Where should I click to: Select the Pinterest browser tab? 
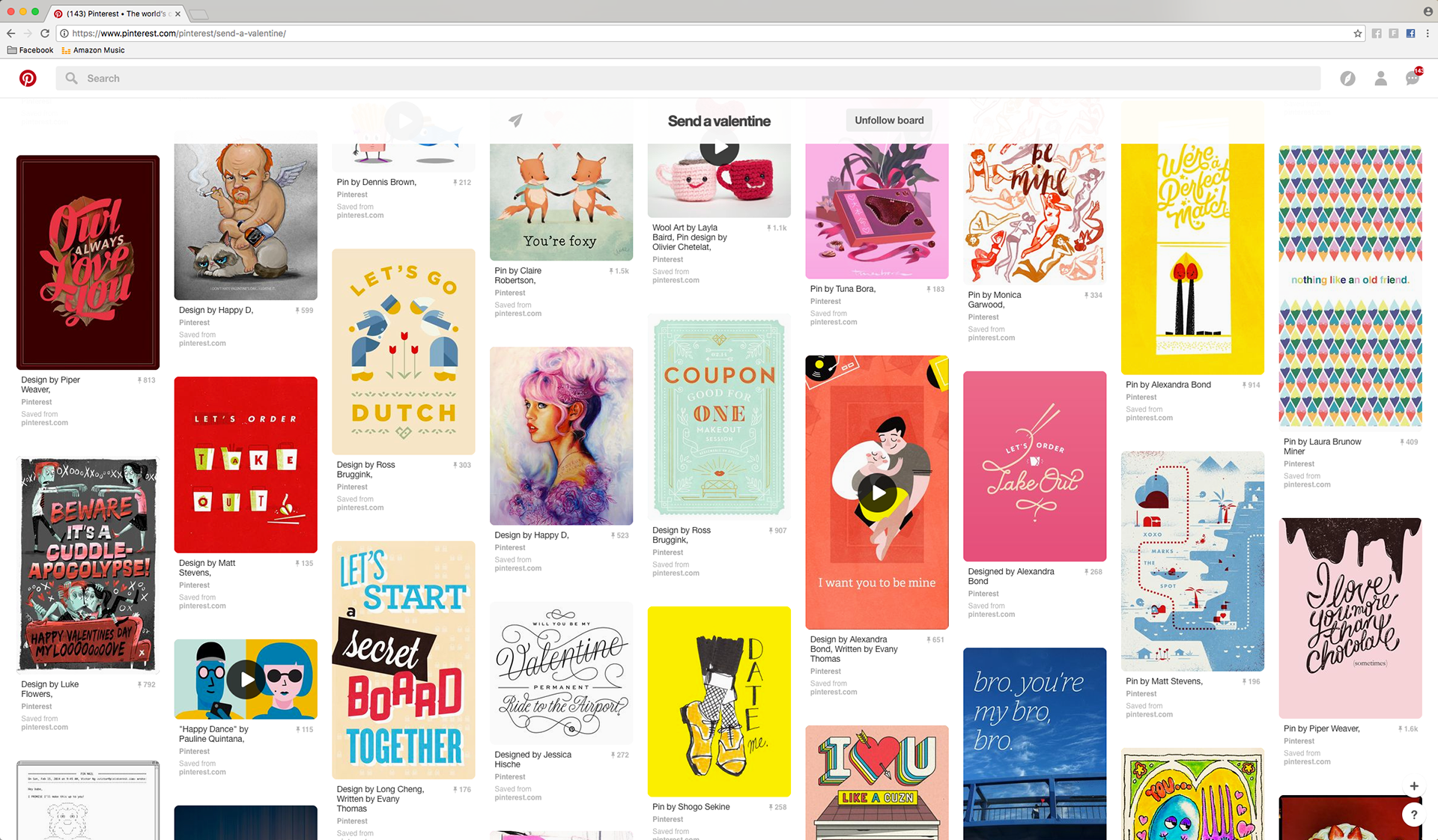(116, 13)
